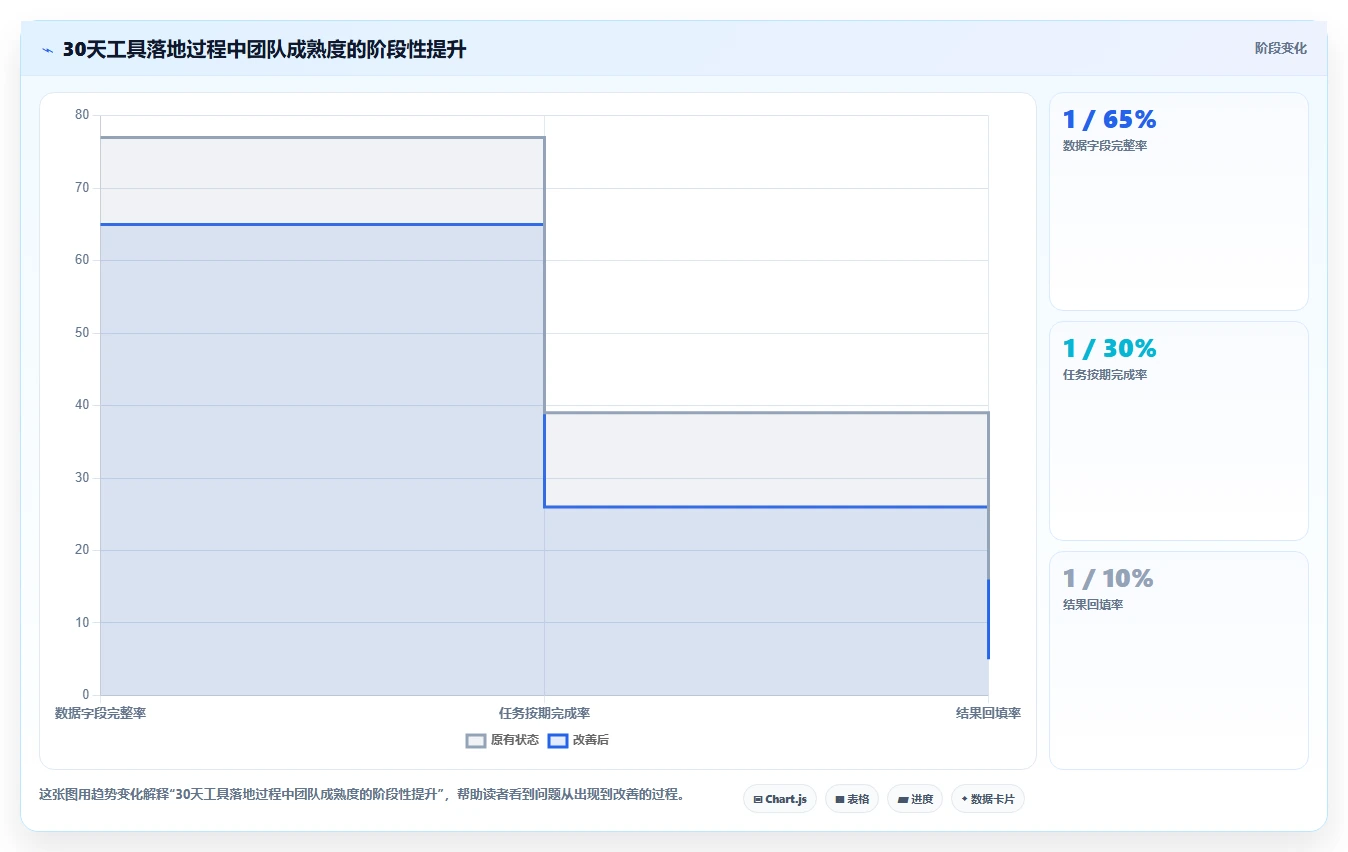
Task: Click the description text below the chart
Action: [x=362, y=795]
